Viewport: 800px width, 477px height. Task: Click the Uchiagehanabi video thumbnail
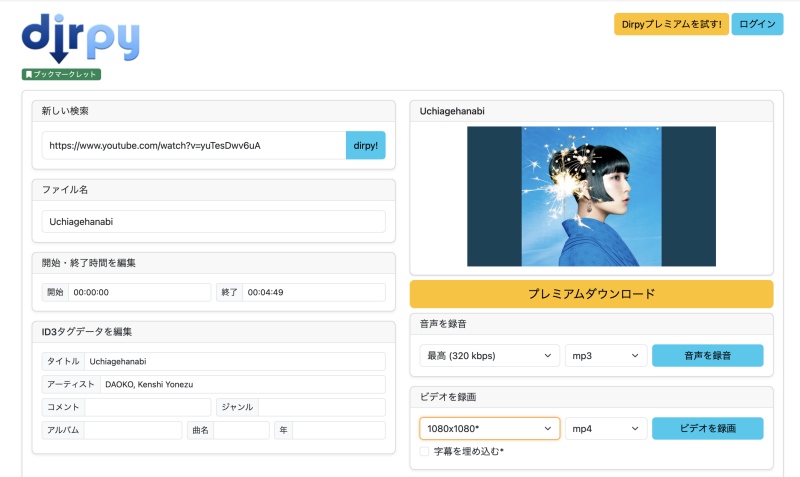pos(591,196)
